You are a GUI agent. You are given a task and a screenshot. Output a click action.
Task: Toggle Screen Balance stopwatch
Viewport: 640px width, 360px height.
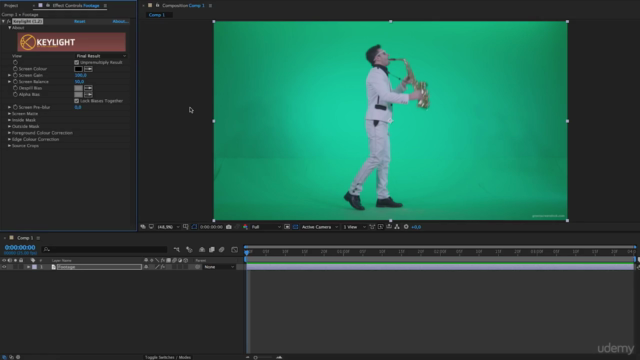pos(15,82)
